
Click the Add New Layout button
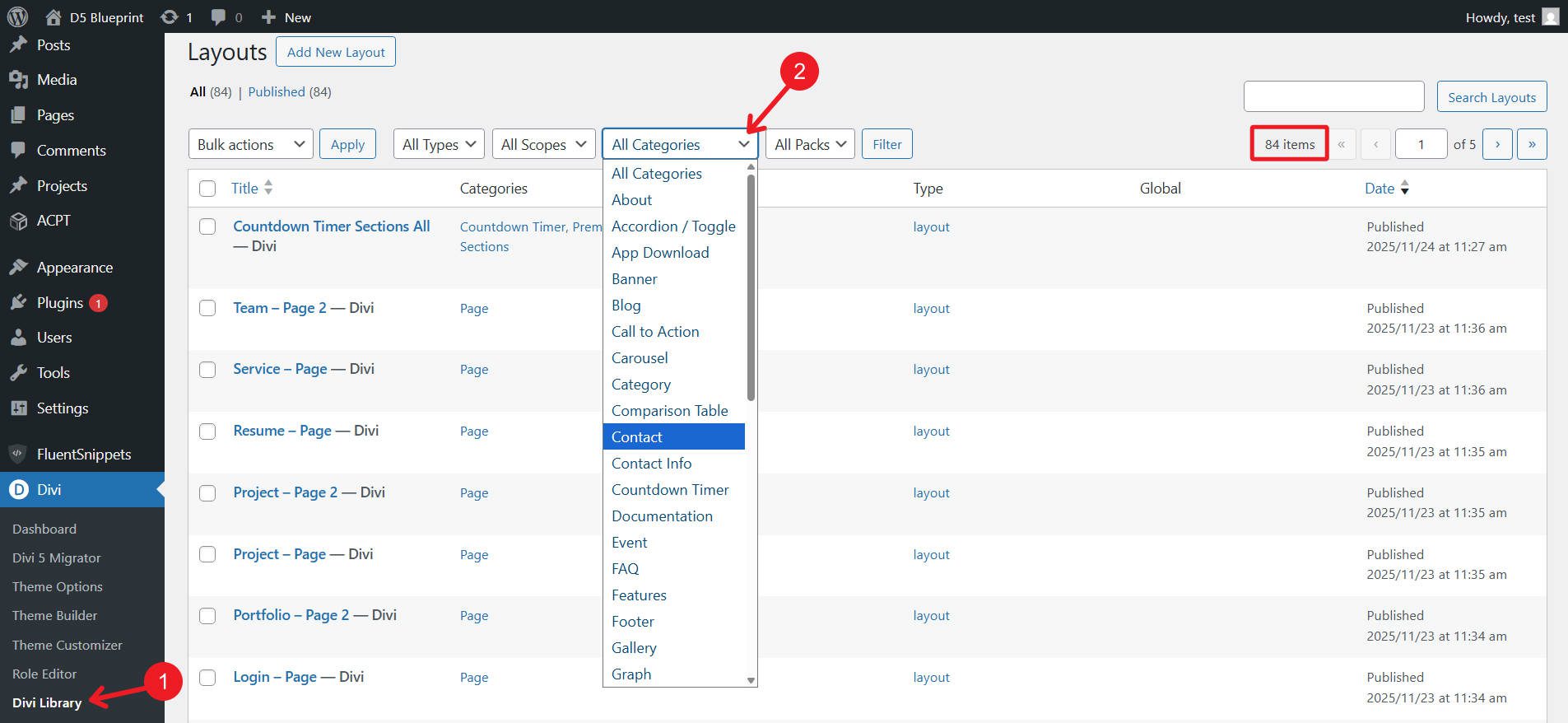336,52
